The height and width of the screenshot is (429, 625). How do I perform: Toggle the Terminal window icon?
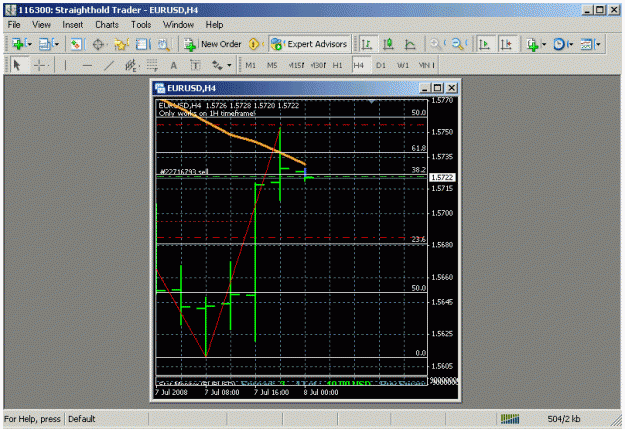pos(142,44)
